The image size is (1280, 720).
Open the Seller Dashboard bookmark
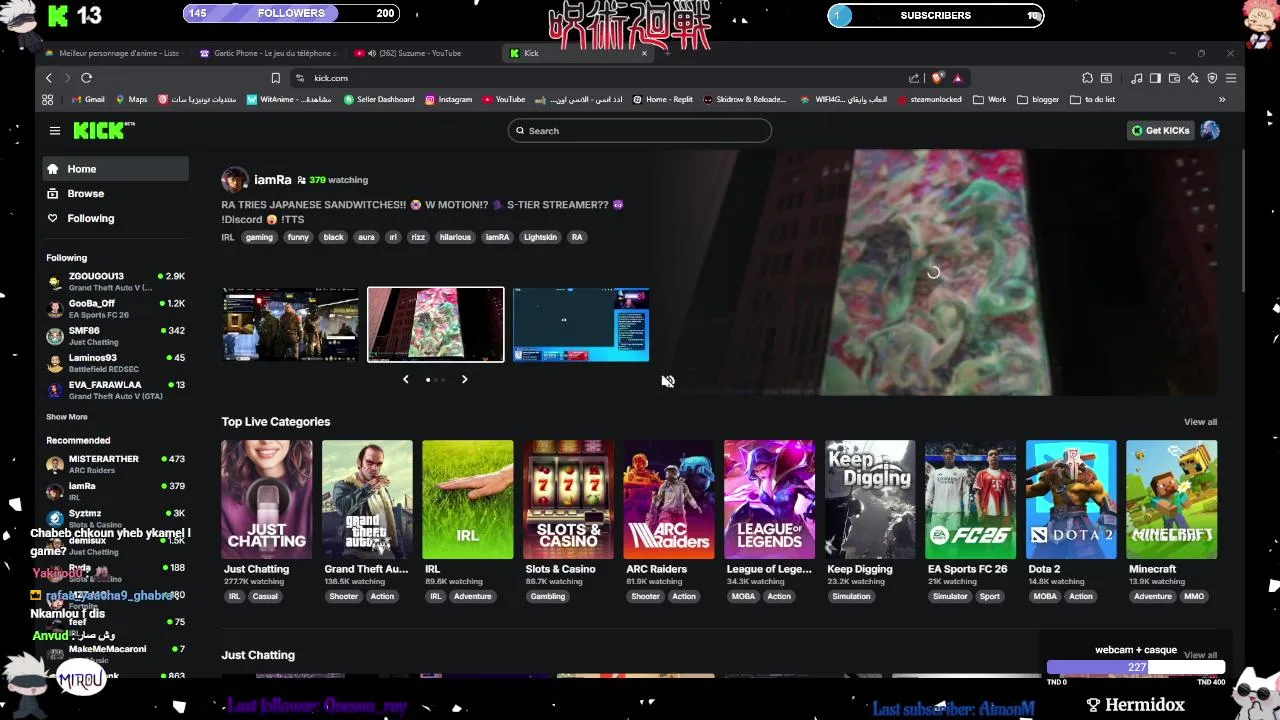tap(379, 100)
